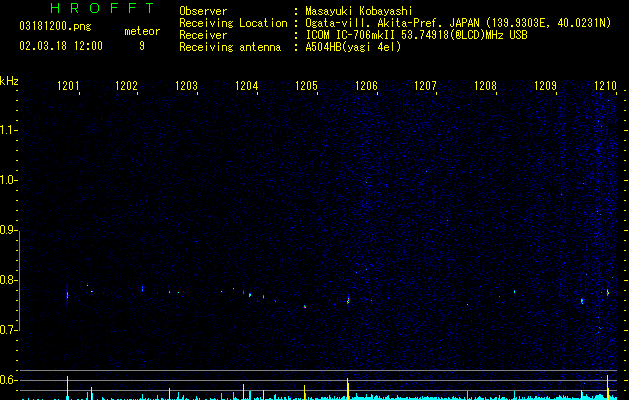This screenshot has width=629, height=400.
Task: Click the 1201 time axis marker
Action: 68,86
